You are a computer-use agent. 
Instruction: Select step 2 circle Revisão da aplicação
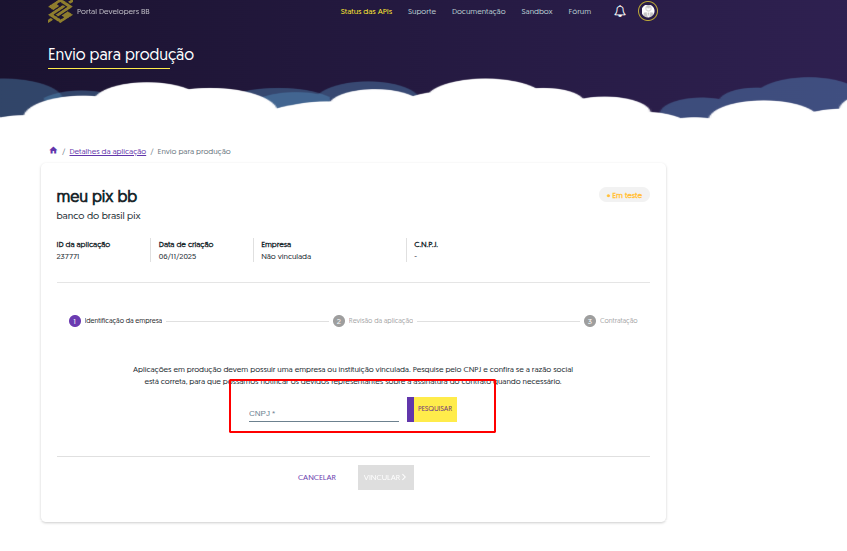coord(339,321)
